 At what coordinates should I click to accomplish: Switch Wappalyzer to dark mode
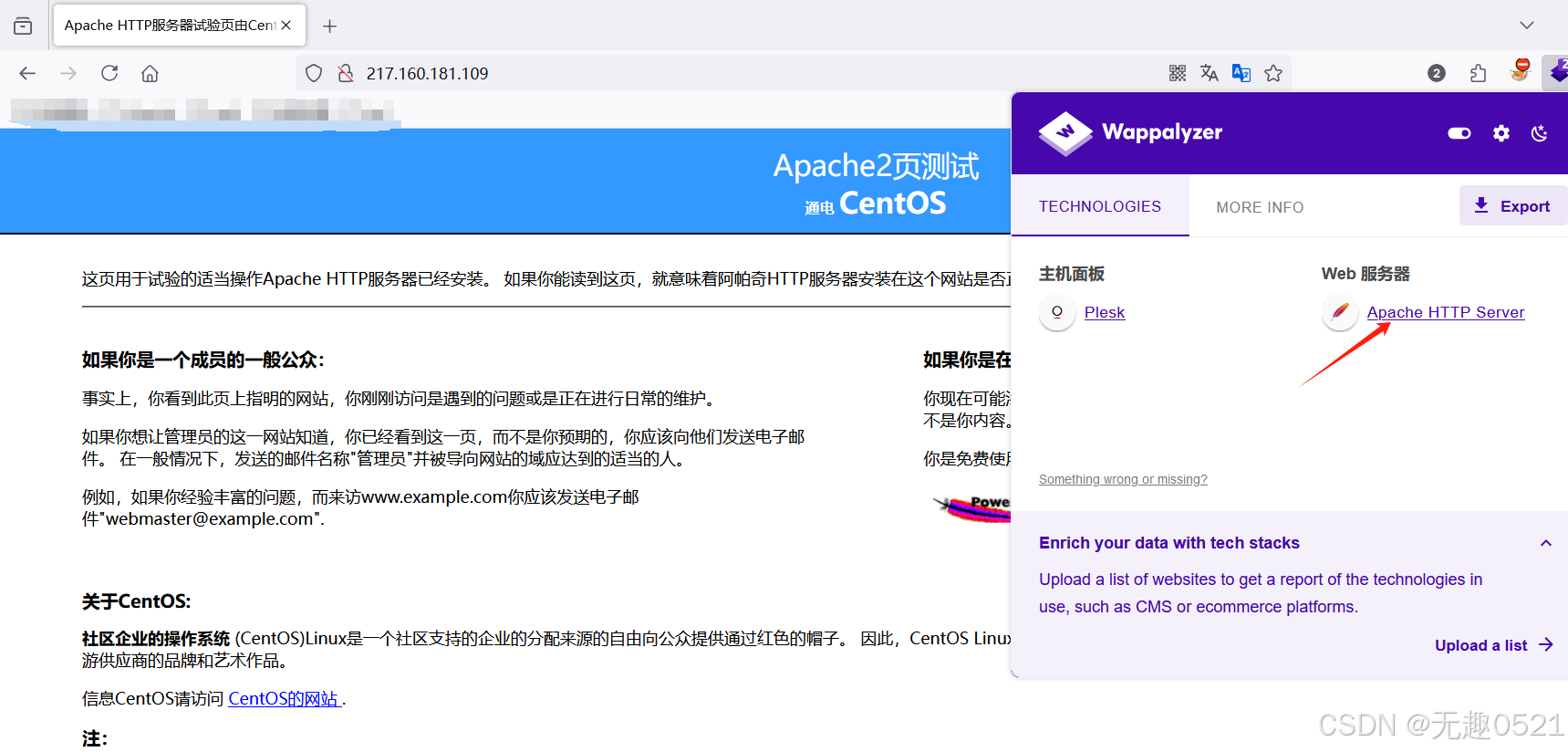click(1540, 133)
